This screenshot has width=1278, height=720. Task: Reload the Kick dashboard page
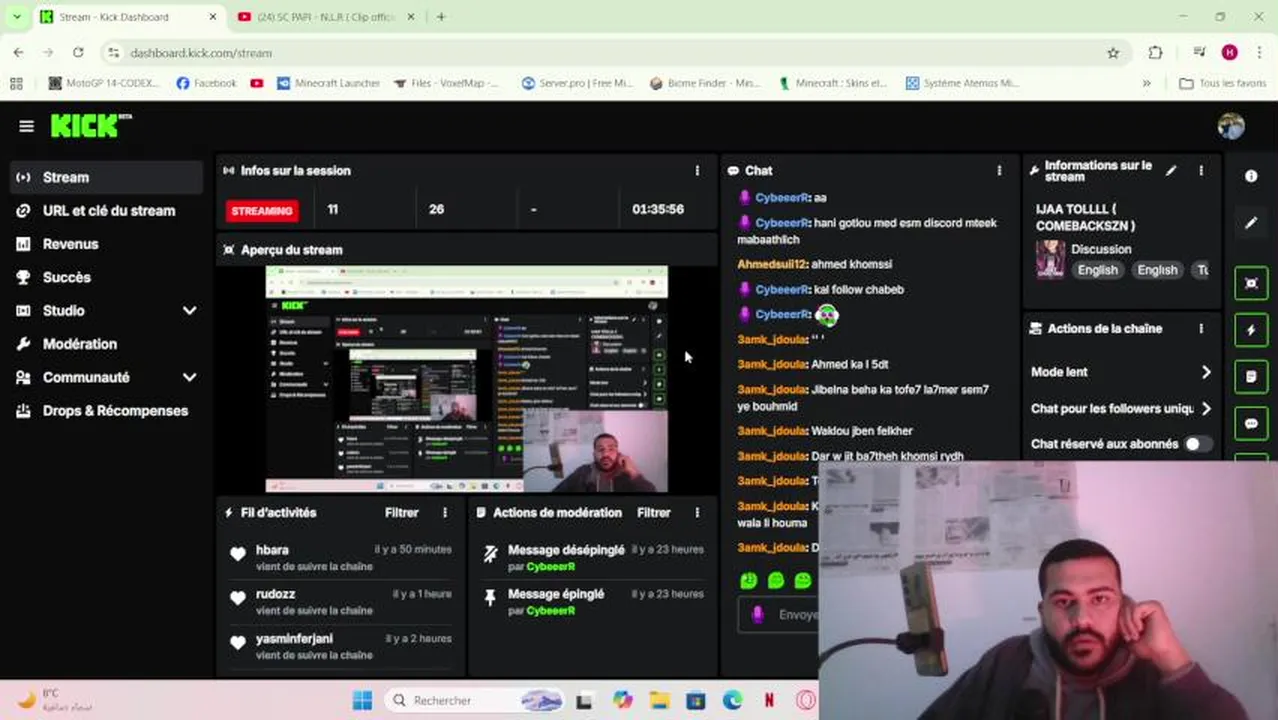78,52
